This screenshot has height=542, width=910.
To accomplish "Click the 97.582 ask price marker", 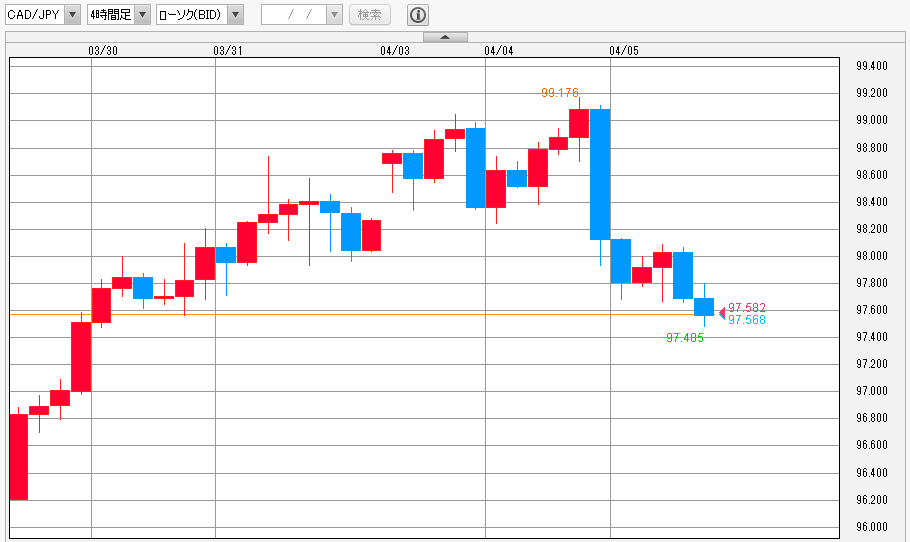I will click(747, 307).
